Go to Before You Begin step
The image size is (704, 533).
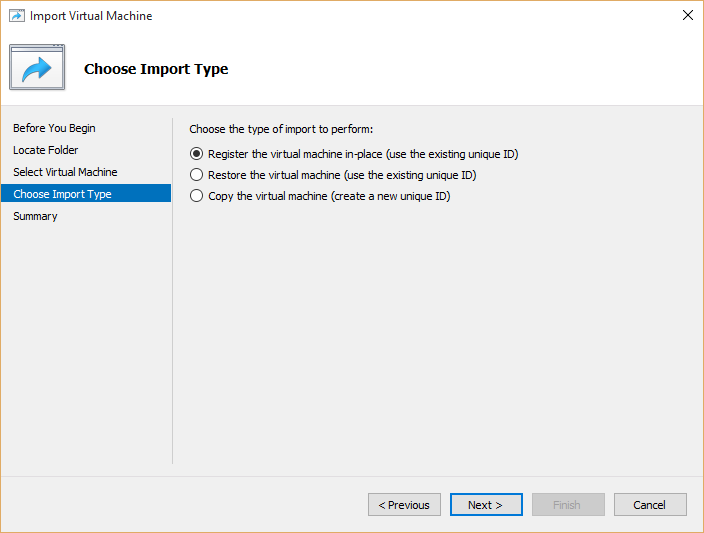54,128
